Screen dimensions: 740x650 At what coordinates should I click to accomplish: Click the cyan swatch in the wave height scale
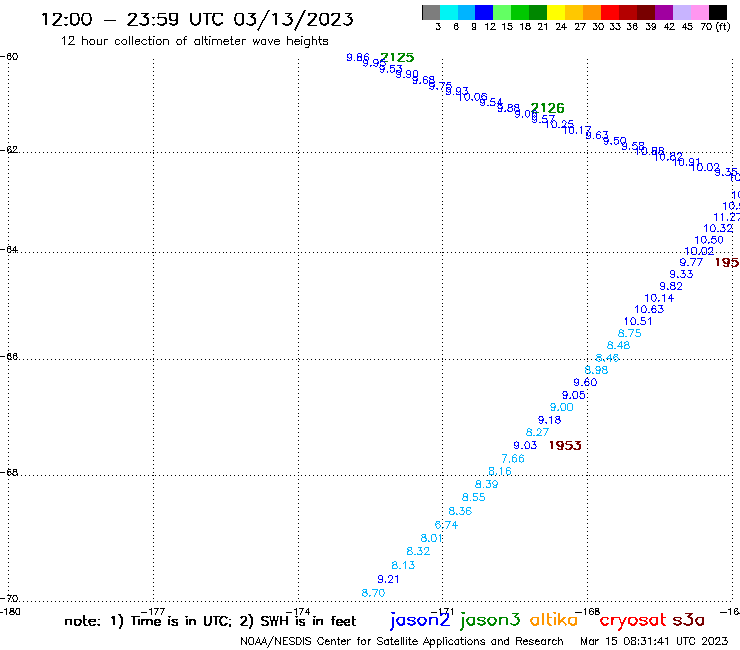[x=449, y=12]
